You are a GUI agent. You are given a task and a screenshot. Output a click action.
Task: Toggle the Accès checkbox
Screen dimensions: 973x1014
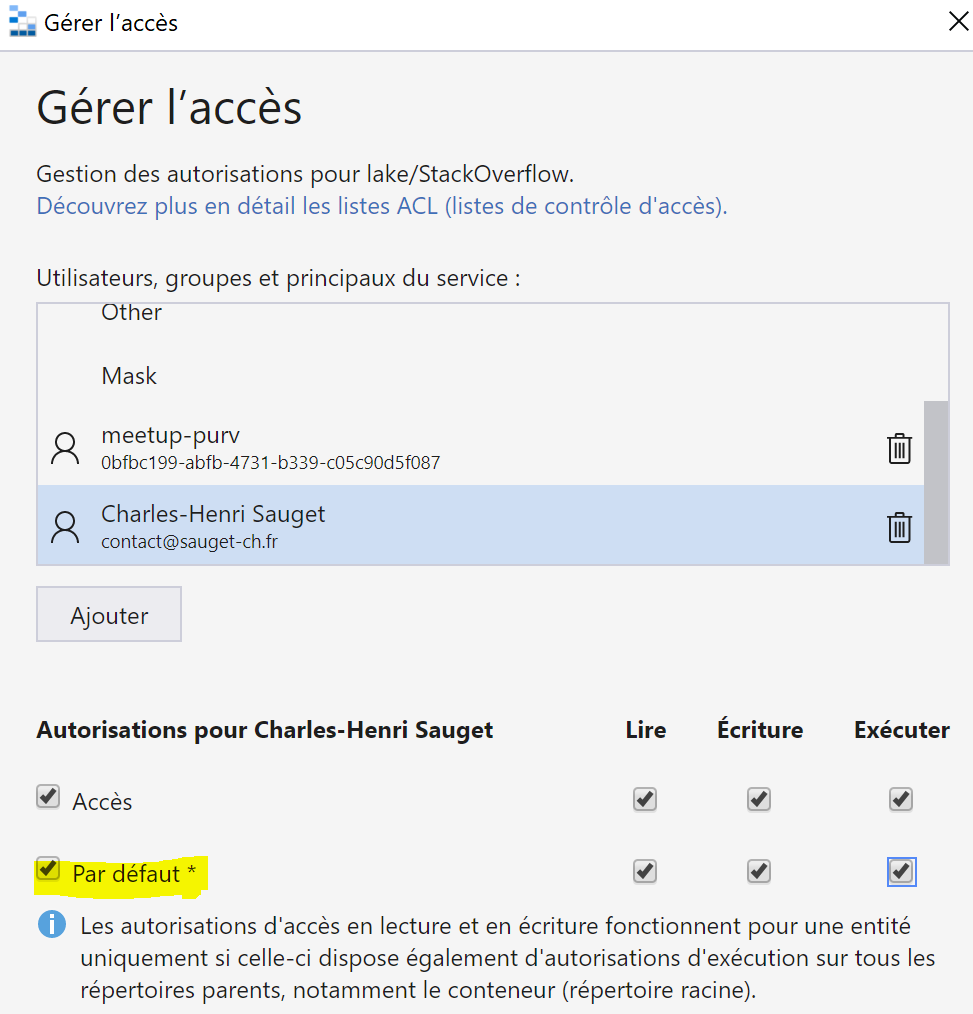48,797
